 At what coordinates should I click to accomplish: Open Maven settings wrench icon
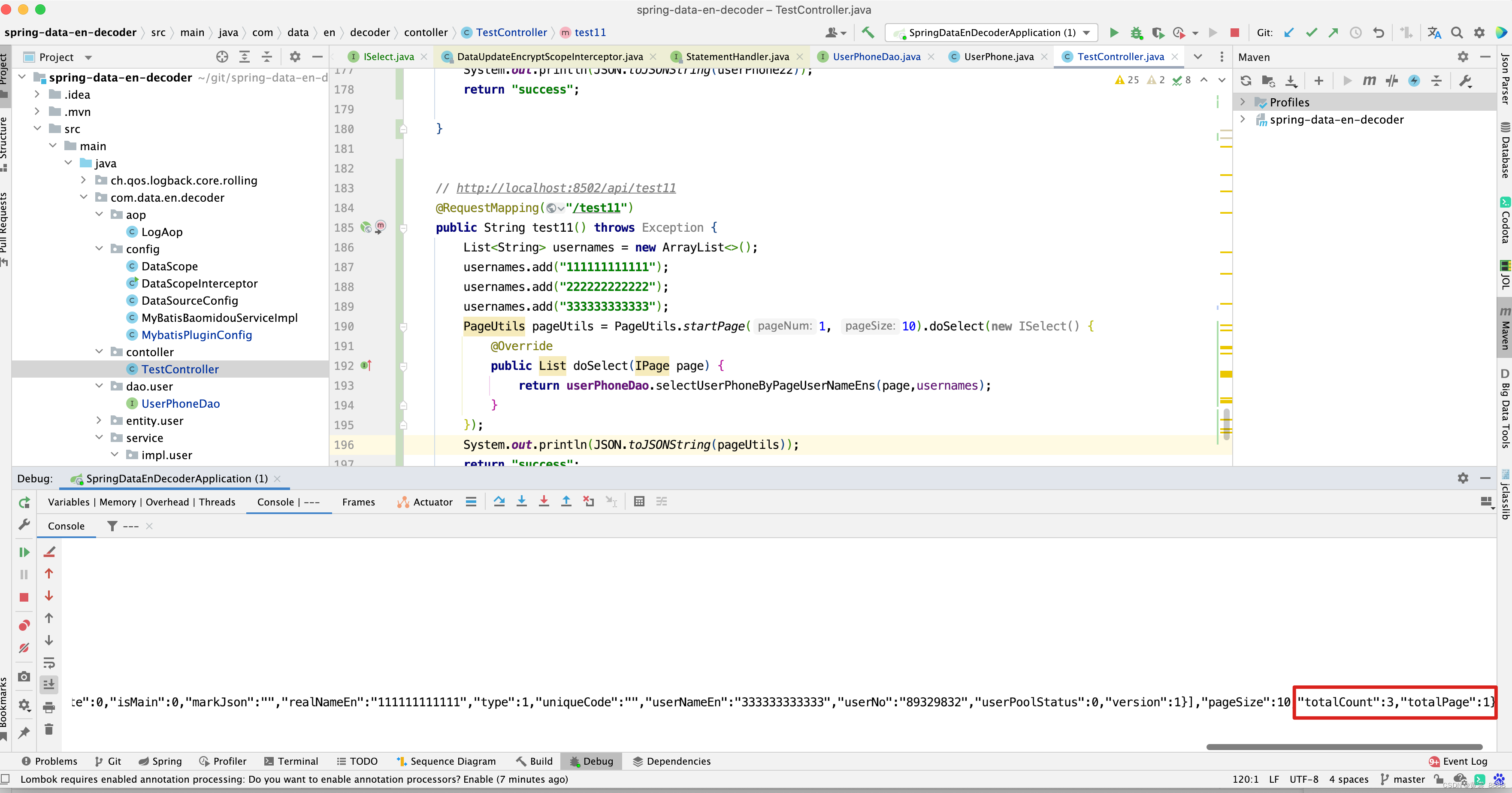[x=1465, y=81]
